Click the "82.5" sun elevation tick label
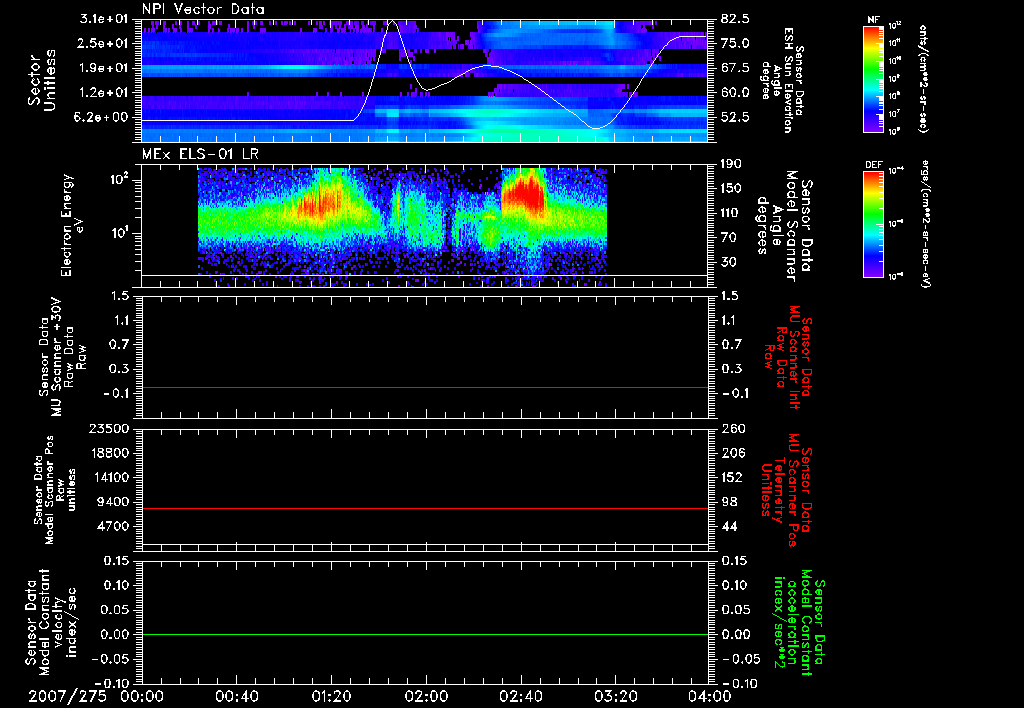 [x=735, y=19]
